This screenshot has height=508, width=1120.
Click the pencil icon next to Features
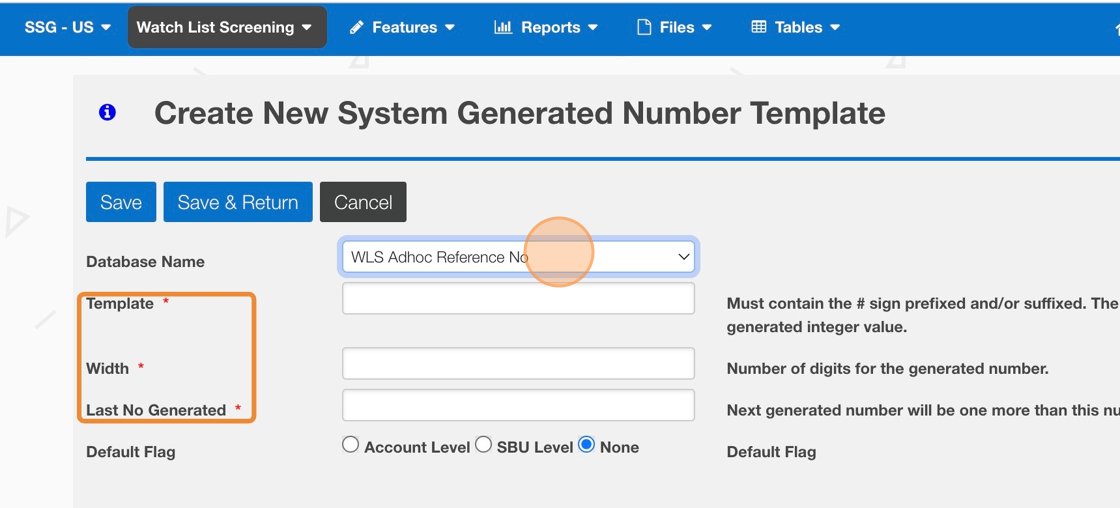point(356,28)
